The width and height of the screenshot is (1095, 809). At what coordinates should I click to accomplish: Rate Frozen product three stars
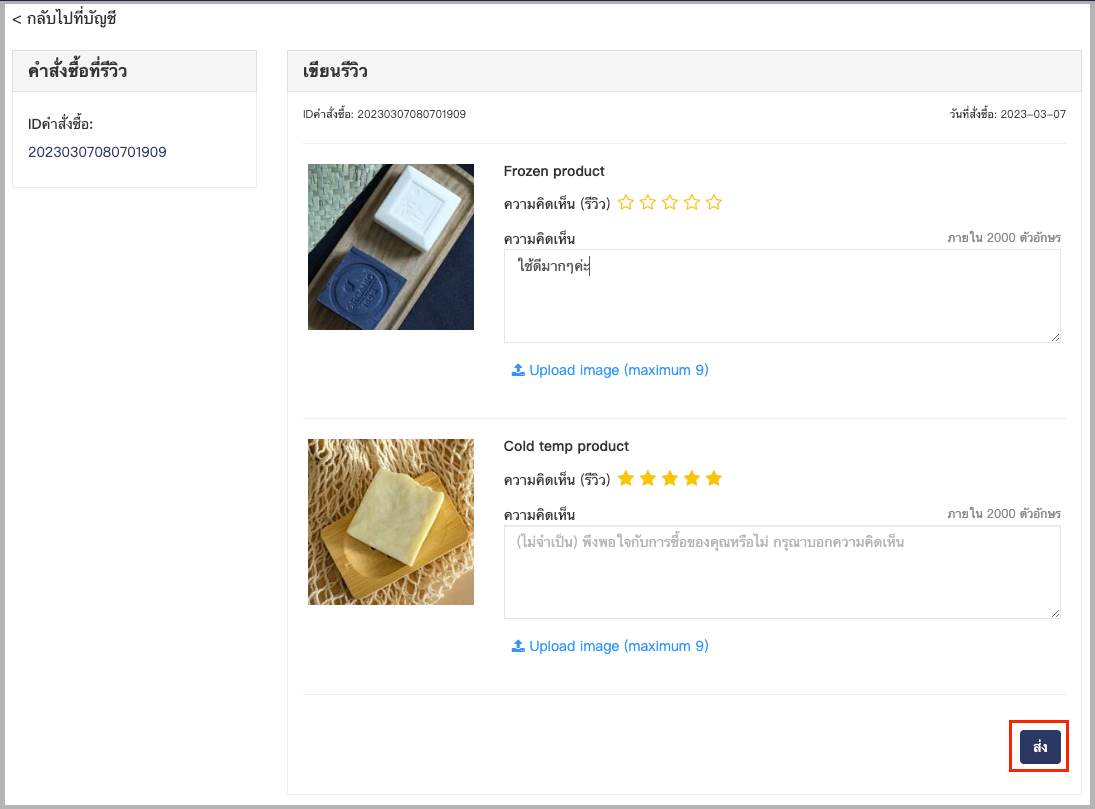(x=670, y=203)
